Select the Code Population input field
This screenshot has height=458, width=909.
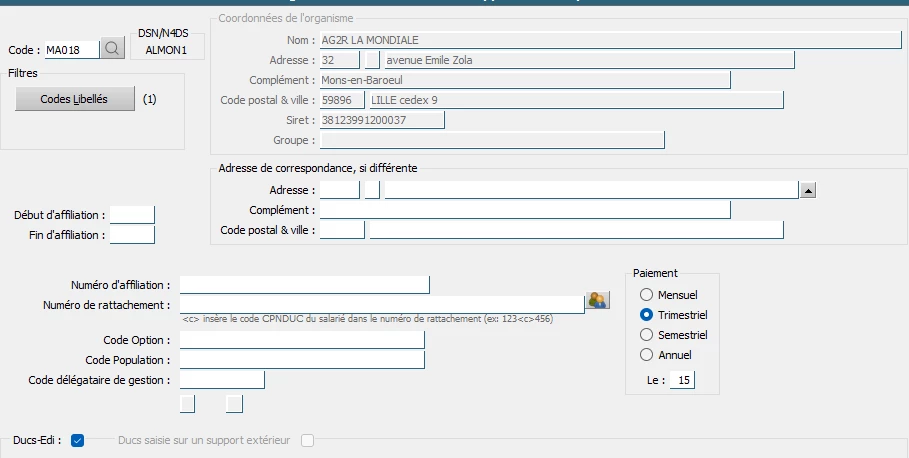(302, 360)
